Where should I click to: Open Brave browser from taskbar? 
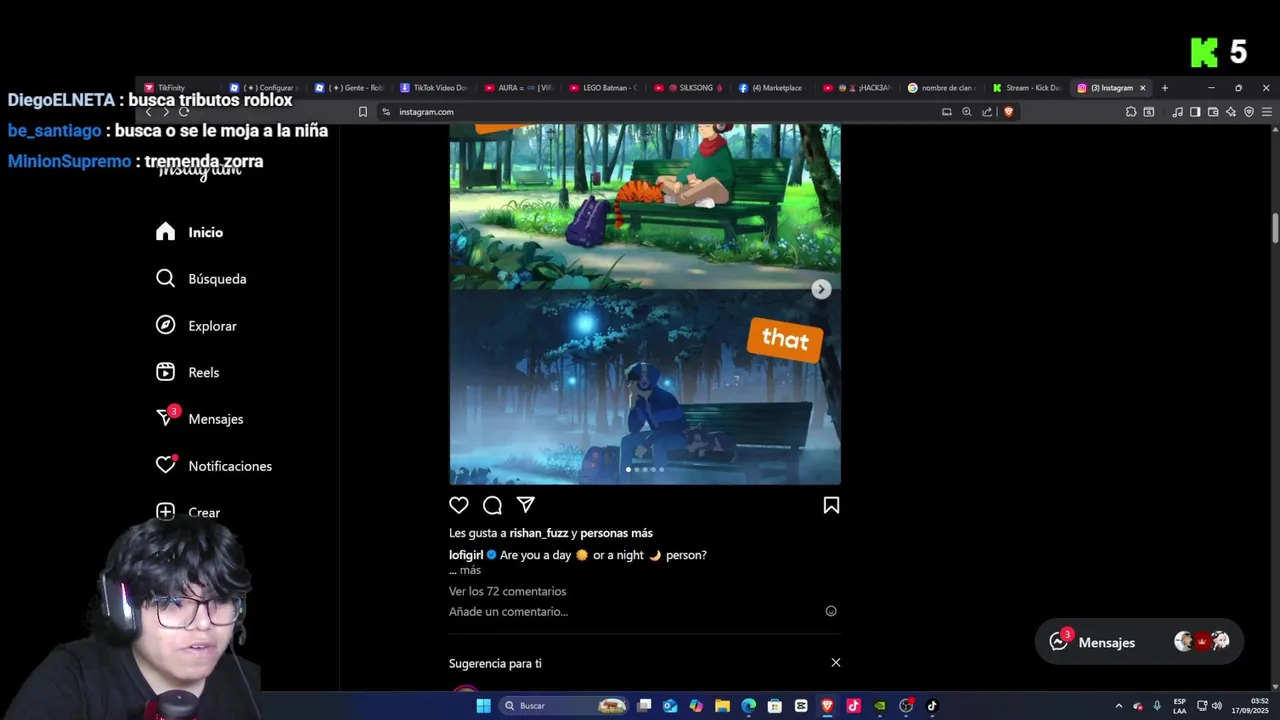tap(827, 706)
